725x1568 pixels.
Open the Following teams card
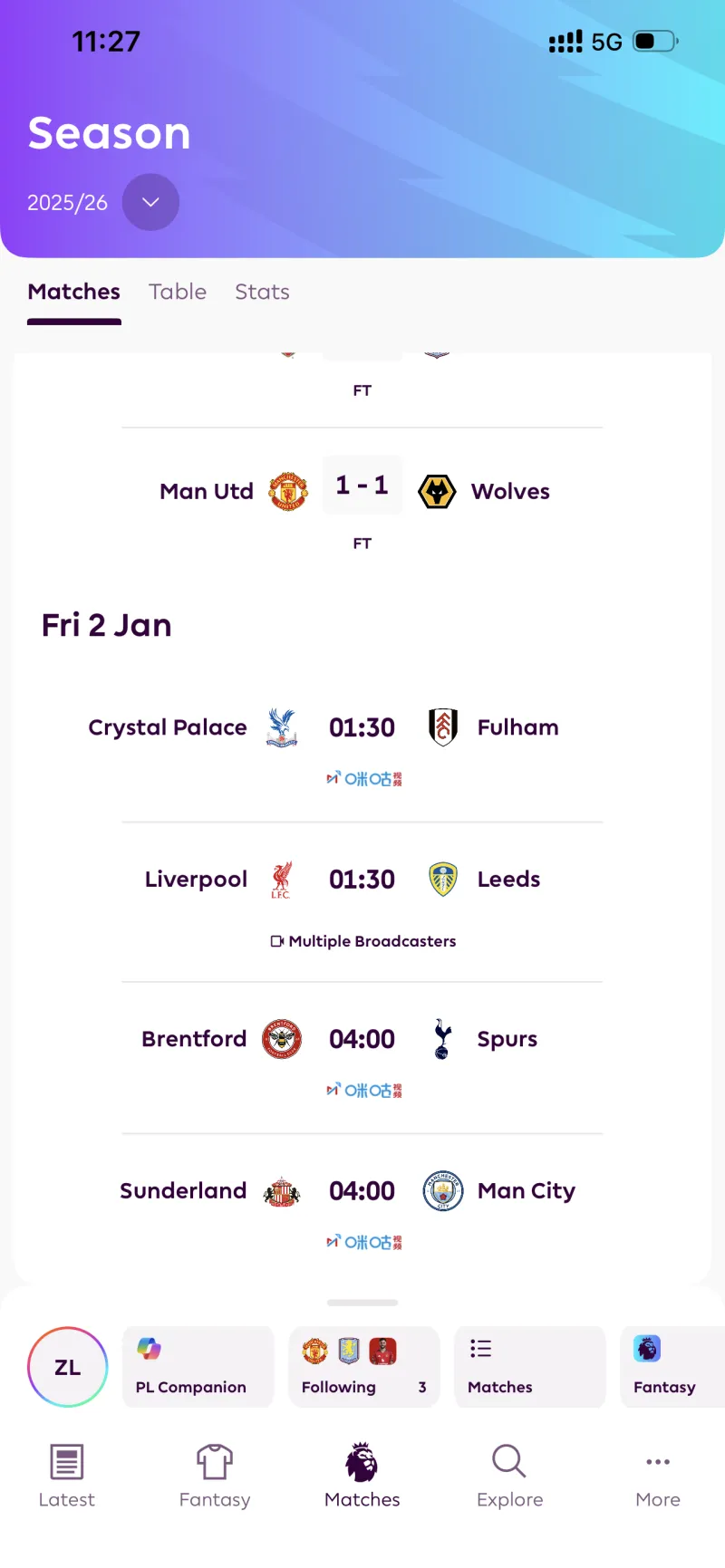pos(363,1367)
